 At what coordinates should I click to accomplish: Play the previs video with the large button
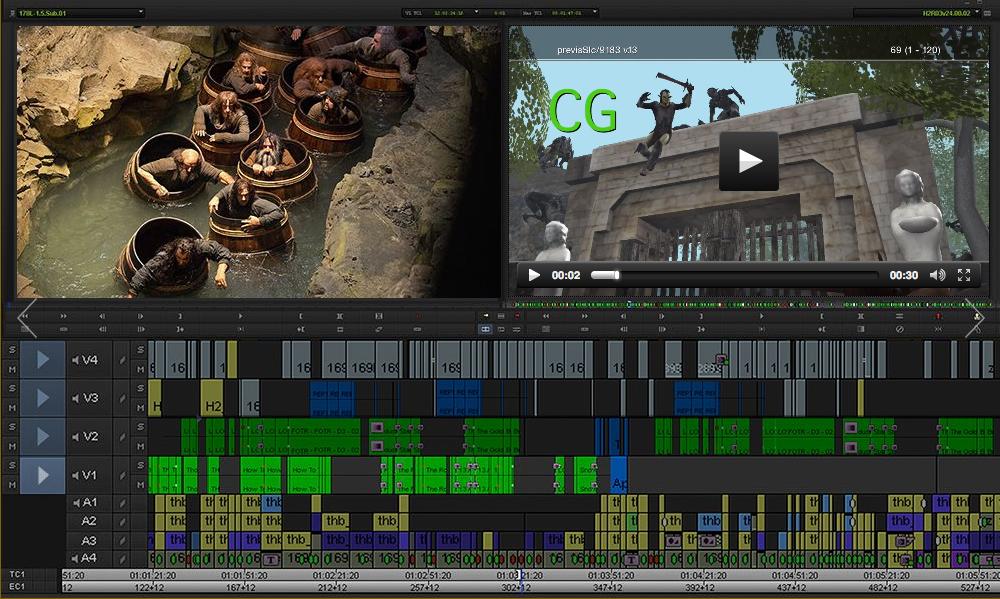click(749, 161)
